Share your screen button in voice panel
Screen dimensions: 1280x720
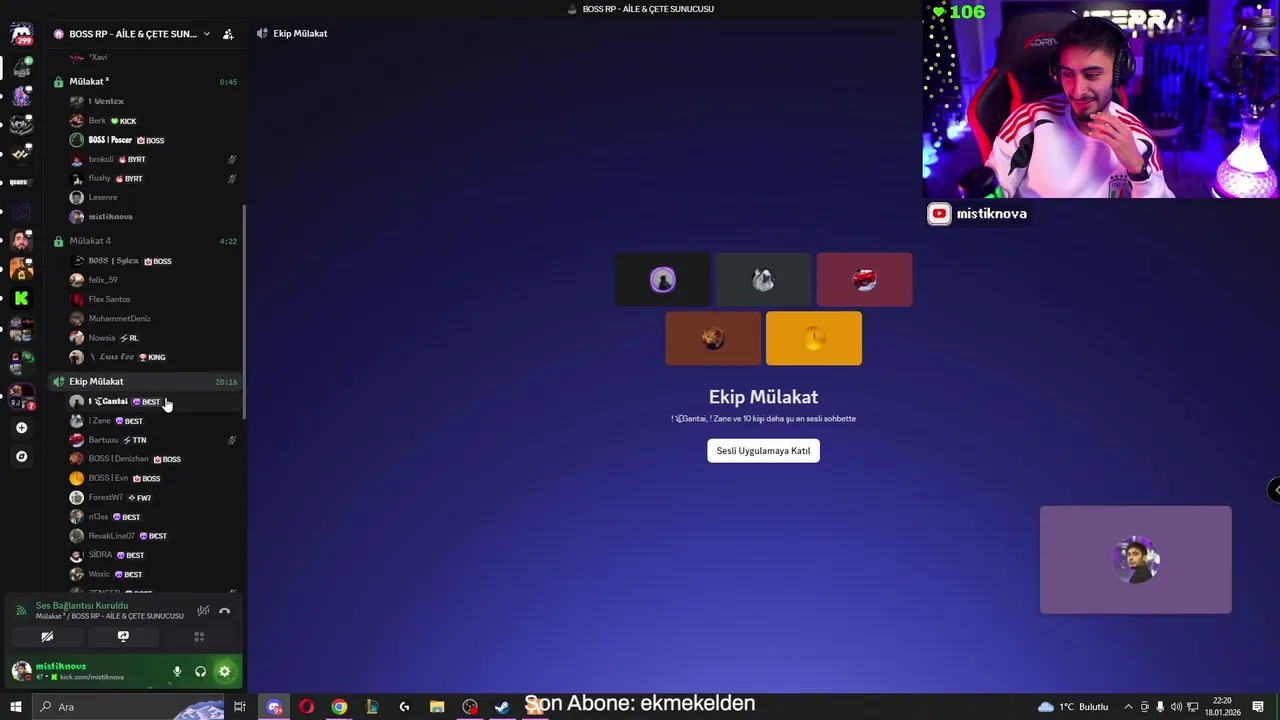point(123,637)
